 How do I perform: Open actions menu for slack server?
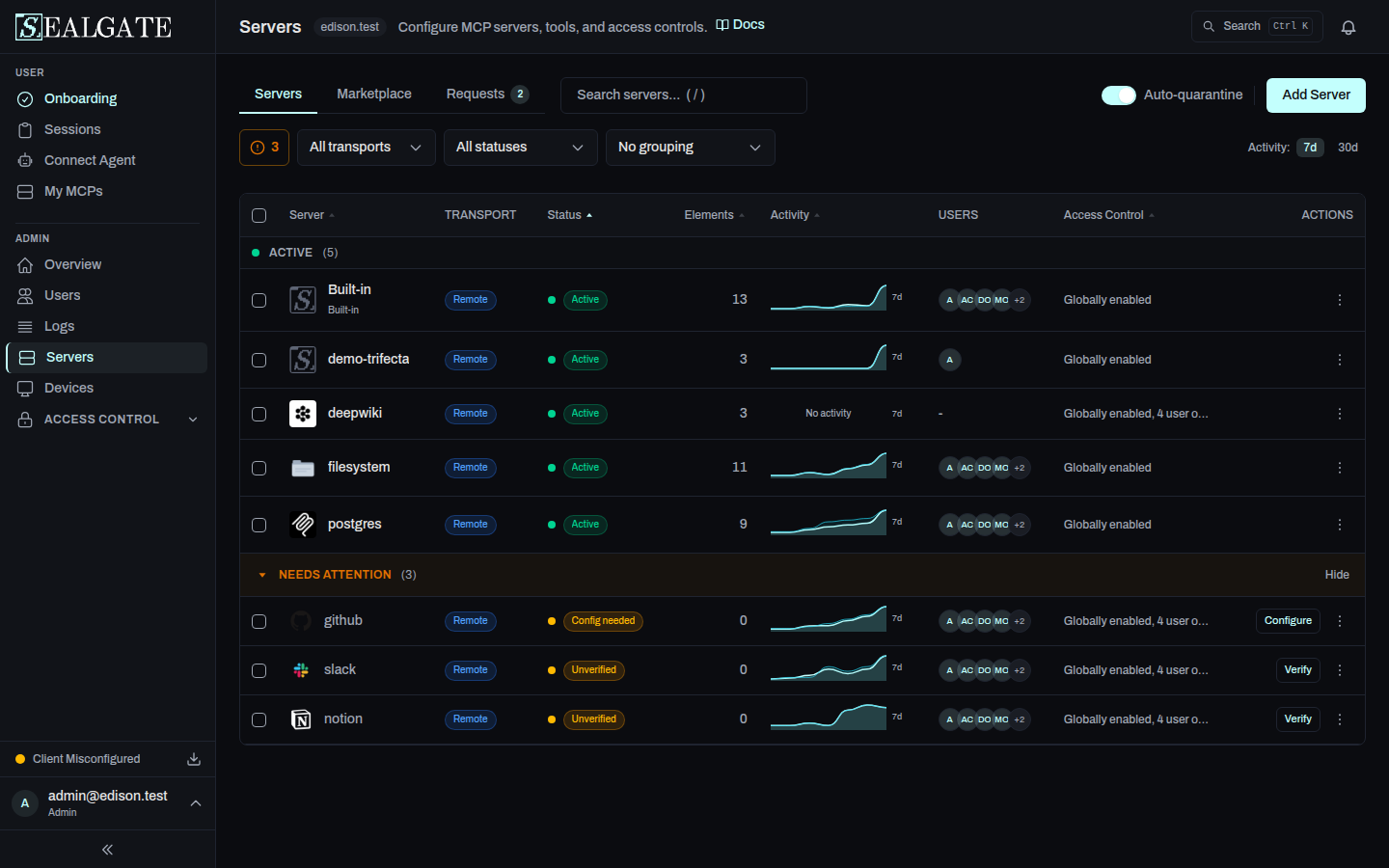point(1340,670)
